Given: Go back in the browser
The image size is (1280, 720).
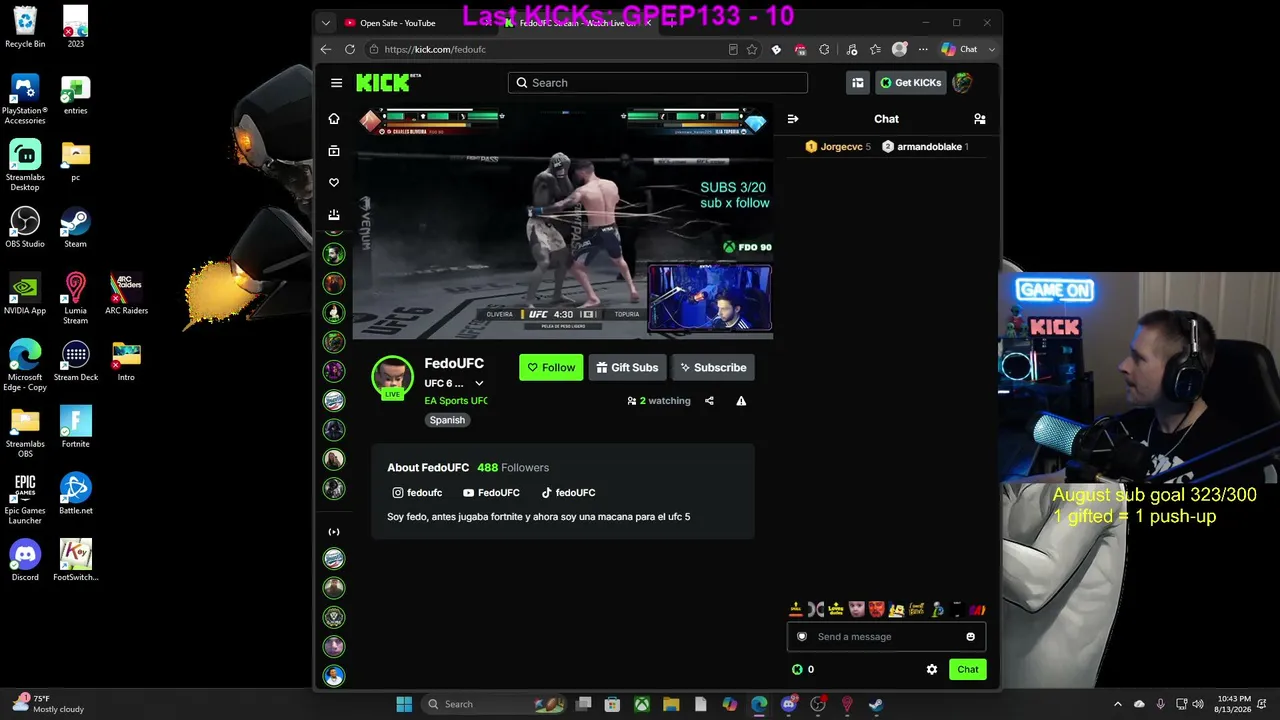Looking at the screenshot, I should coord(326,49).
